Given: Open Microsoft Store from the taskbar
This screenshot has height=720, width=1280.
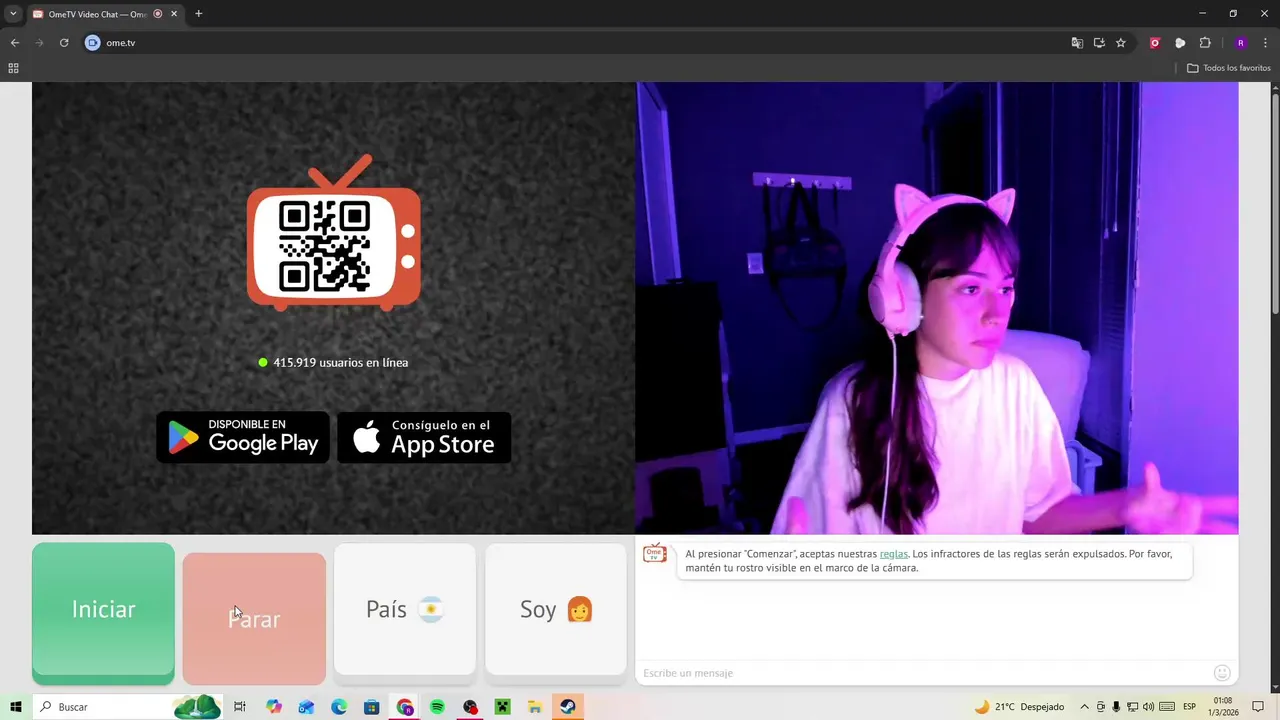Looking at the screenshot, I should click(372, 707).
